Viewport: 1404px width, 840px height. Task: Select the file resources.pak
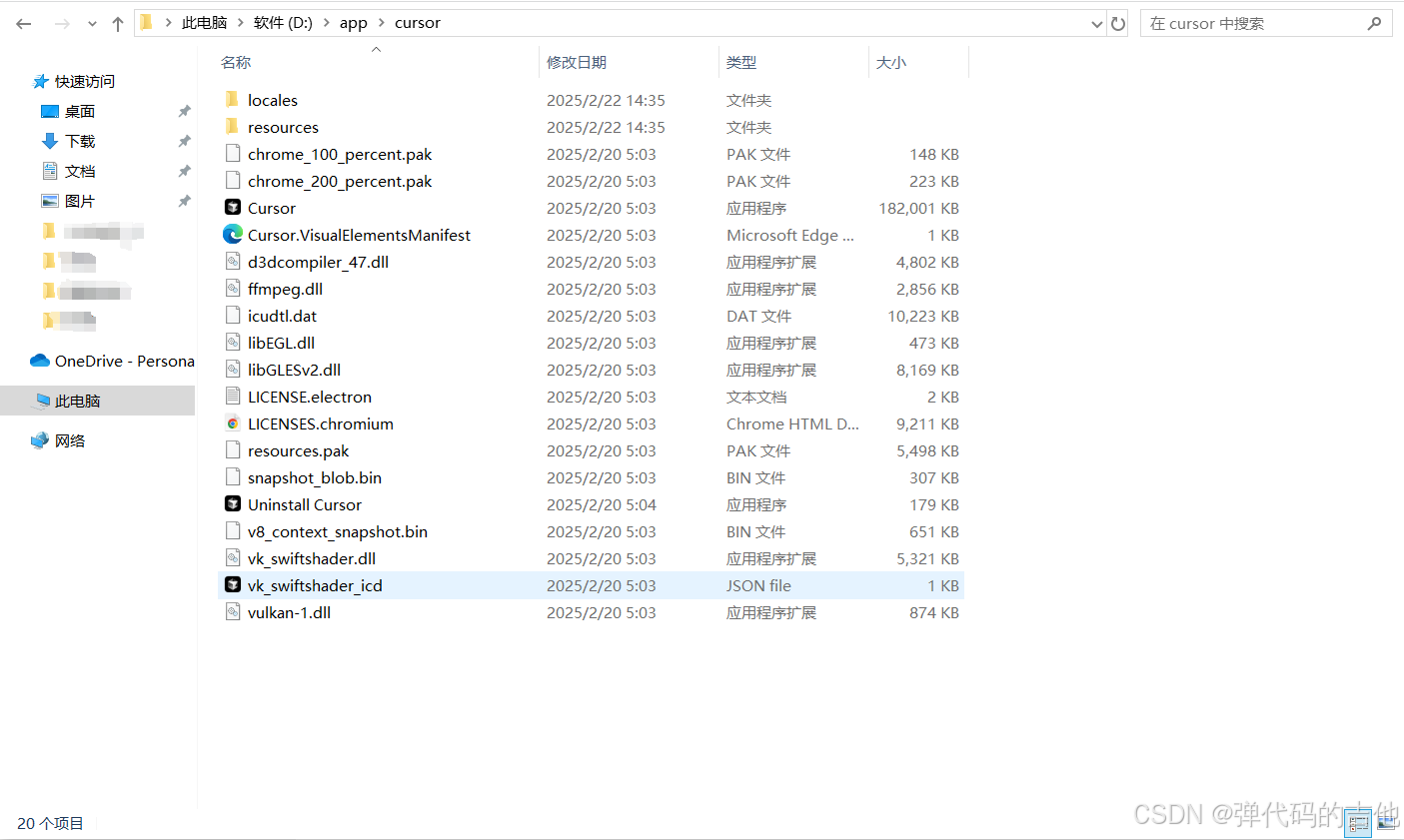[x=298, y=450]
